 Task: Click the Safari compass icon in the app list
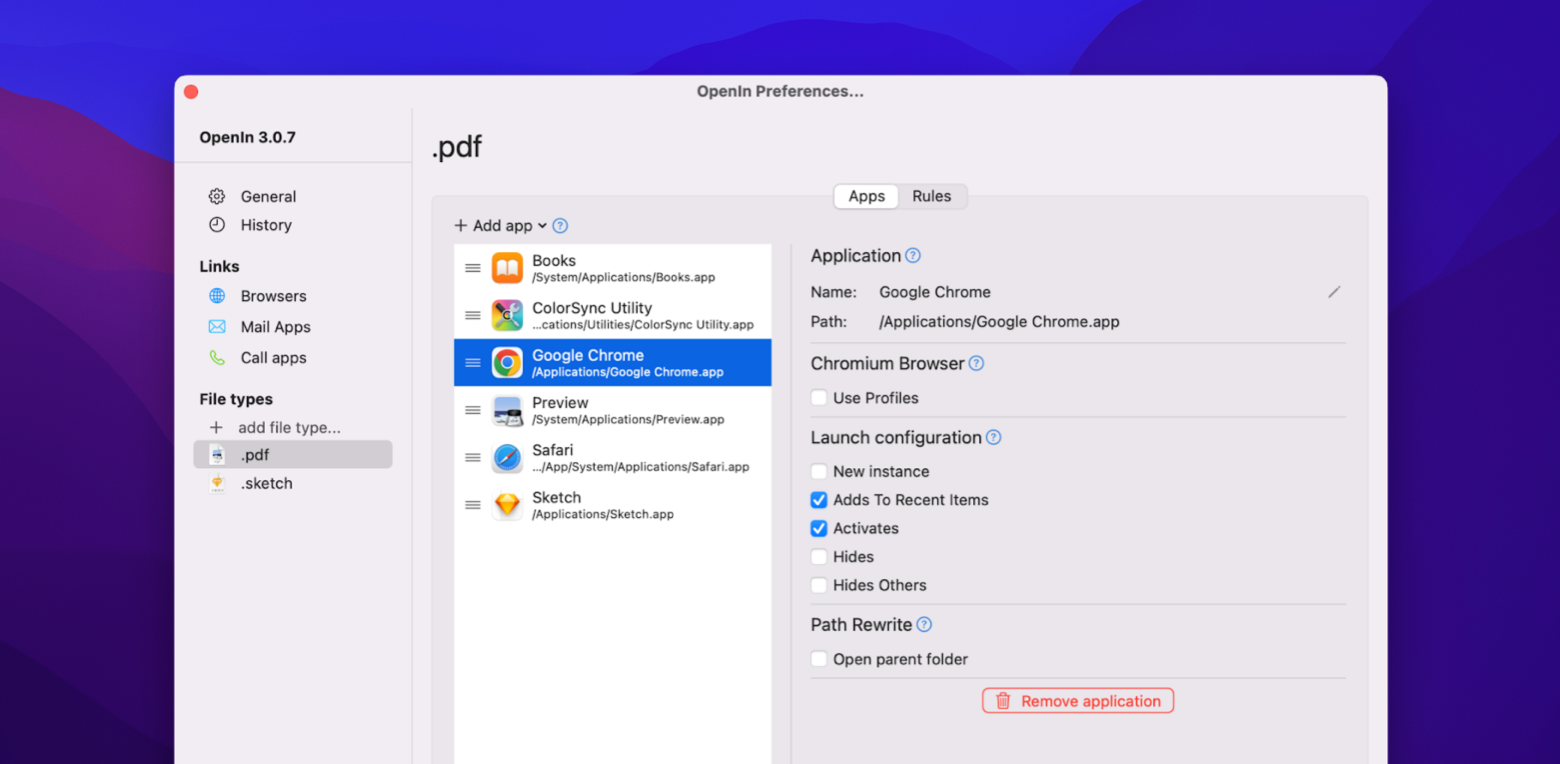pos(507,458)
